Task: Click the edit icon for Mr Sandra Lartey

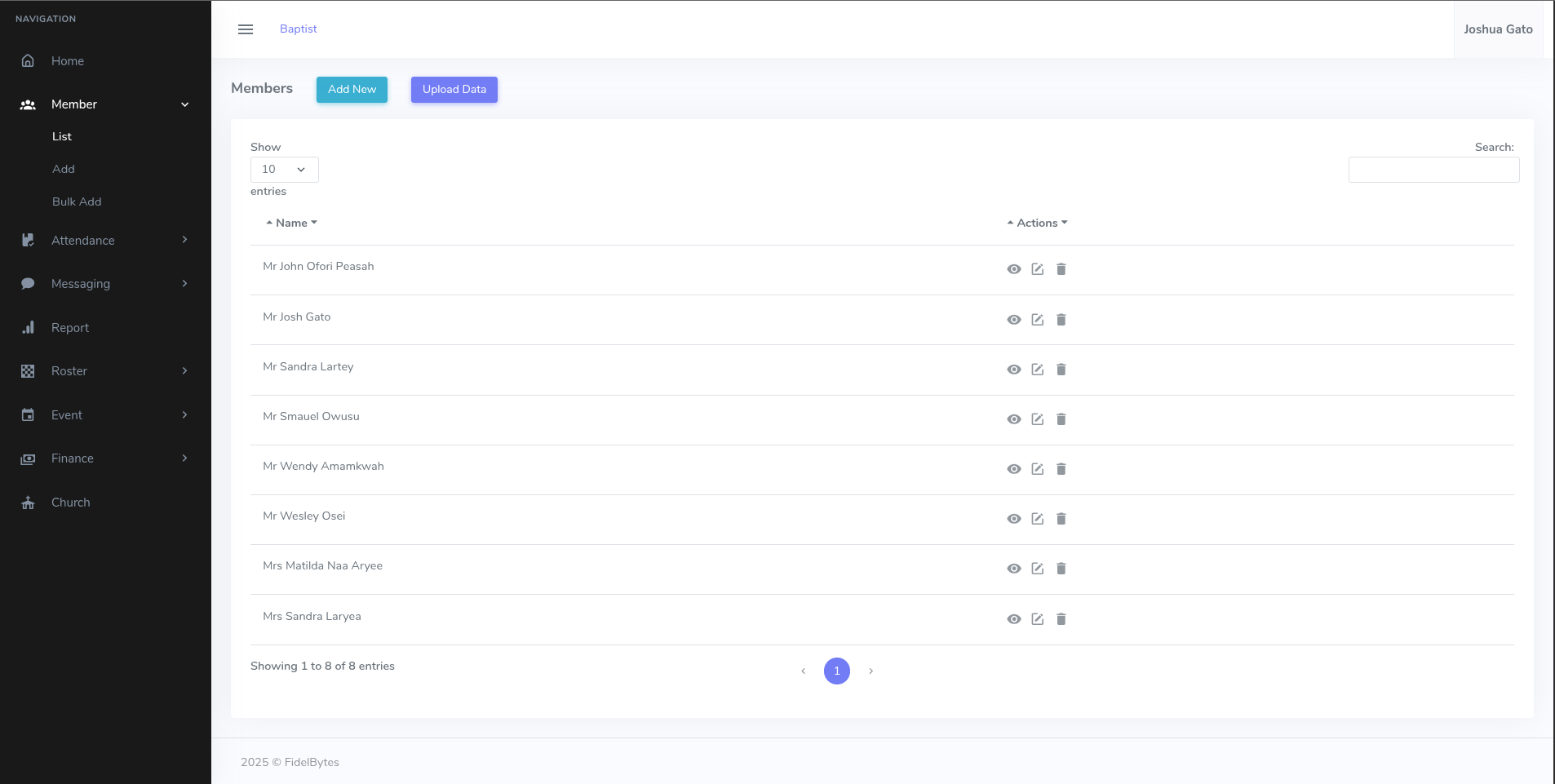Action: (x=1037, y=370)
